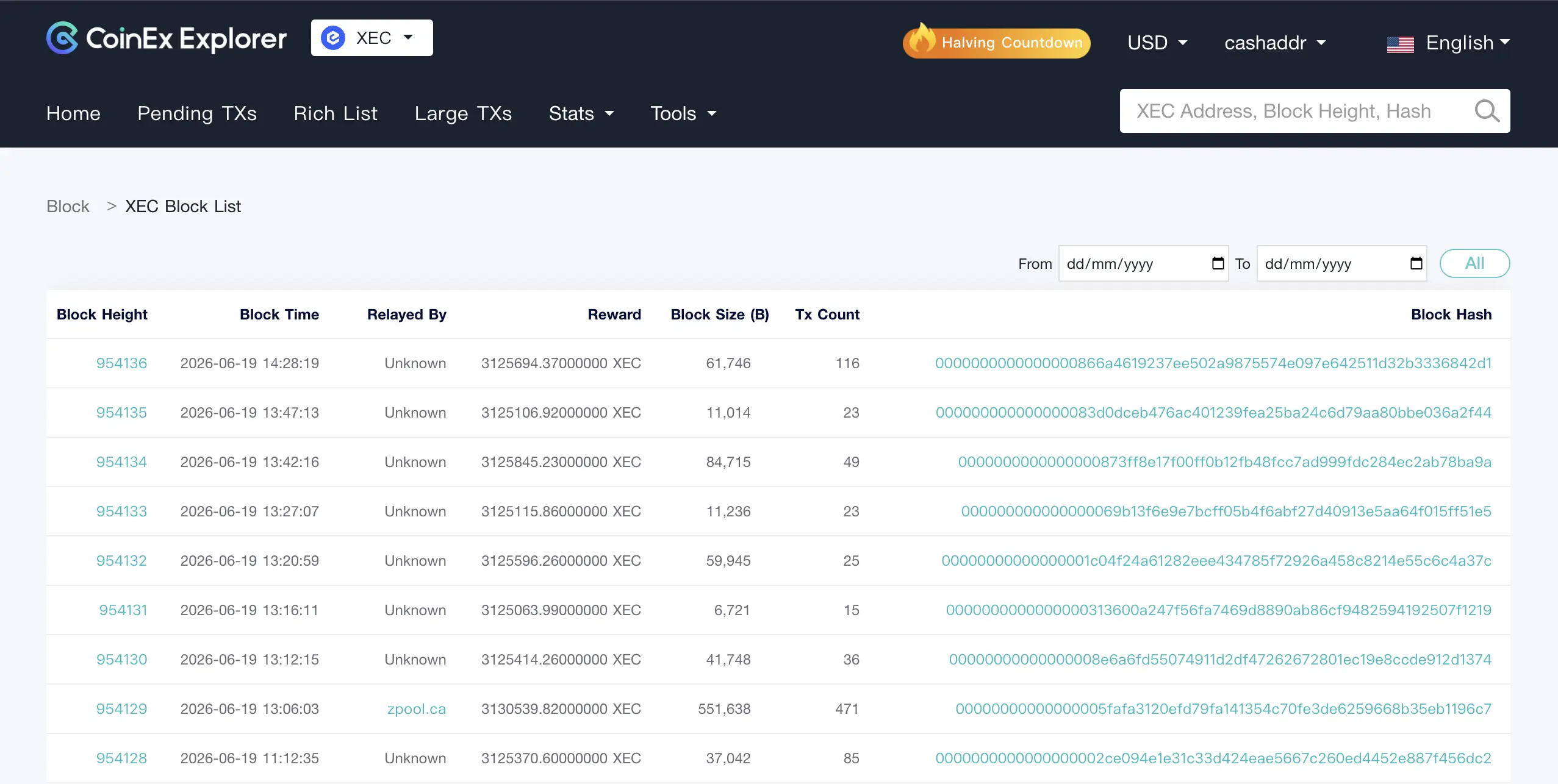Click the Block breadcrumb link

coord(68,206)
